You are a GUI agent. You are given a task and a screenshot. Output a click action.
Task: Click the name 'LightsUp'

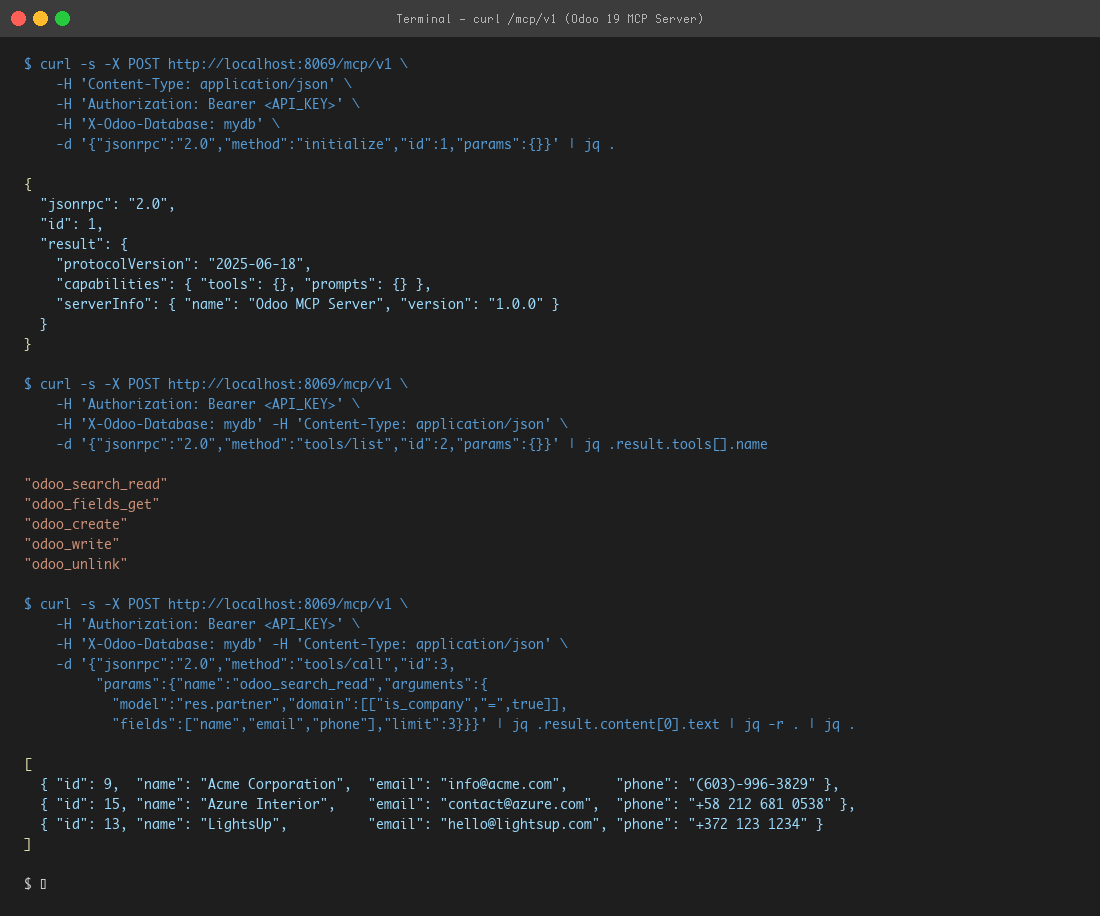point(240,824)
